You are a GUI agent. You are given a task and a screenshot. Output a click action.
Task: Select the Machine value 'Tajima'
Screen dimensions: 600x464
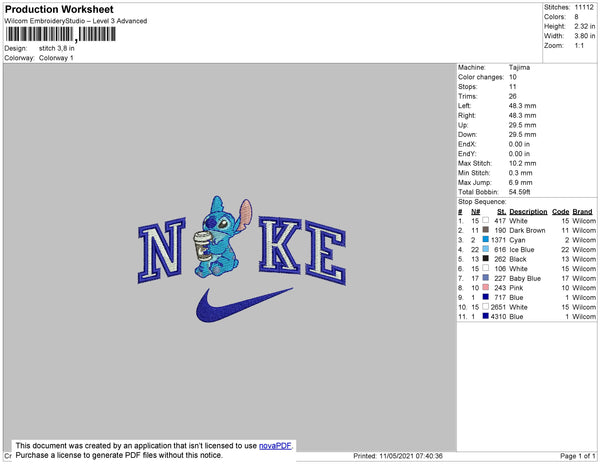519,67
